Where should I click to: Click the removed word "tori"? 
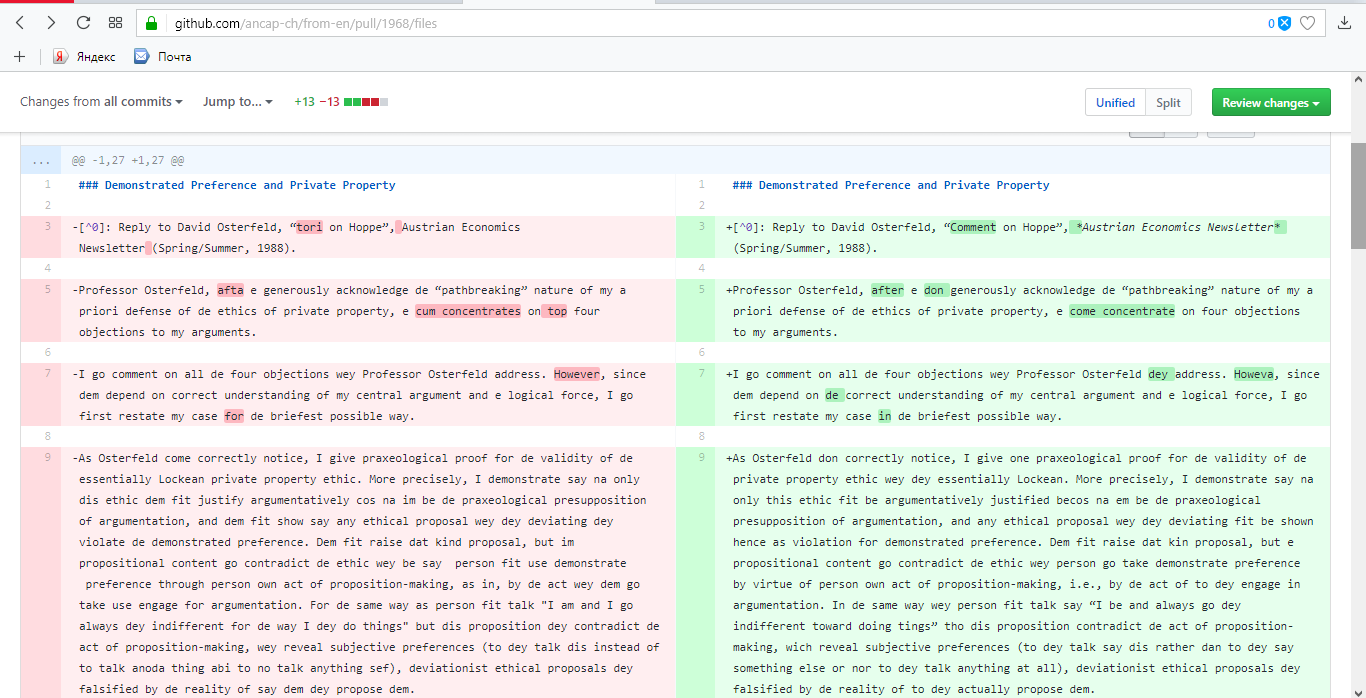pyautogui.click(x=309, y=227)
